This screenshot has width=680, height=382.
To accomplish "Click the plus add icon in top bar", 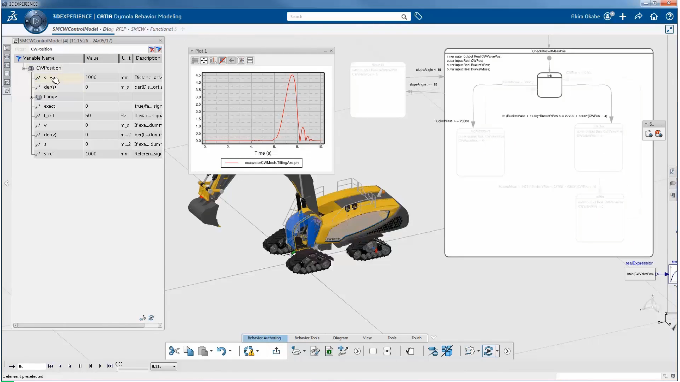I will click(623, 16).
